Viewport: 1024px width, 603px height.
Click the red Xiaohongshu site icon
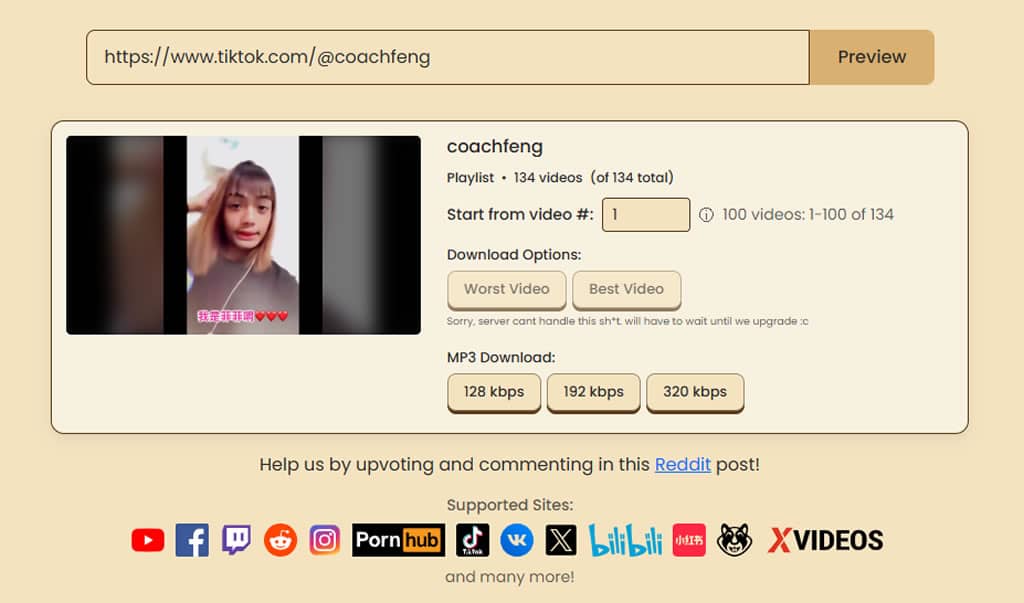tap(689, 540)
